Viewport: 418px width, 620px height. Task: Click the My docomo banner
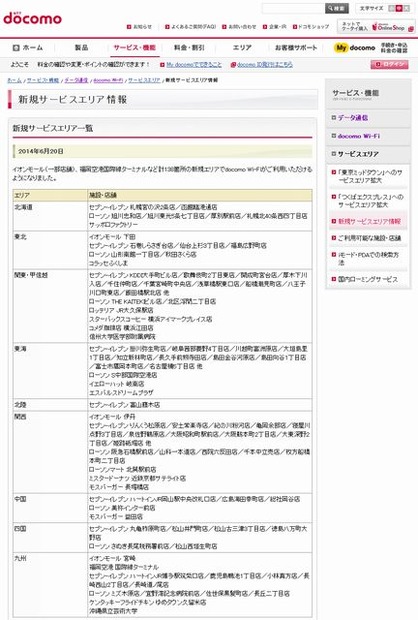(371, 48)
